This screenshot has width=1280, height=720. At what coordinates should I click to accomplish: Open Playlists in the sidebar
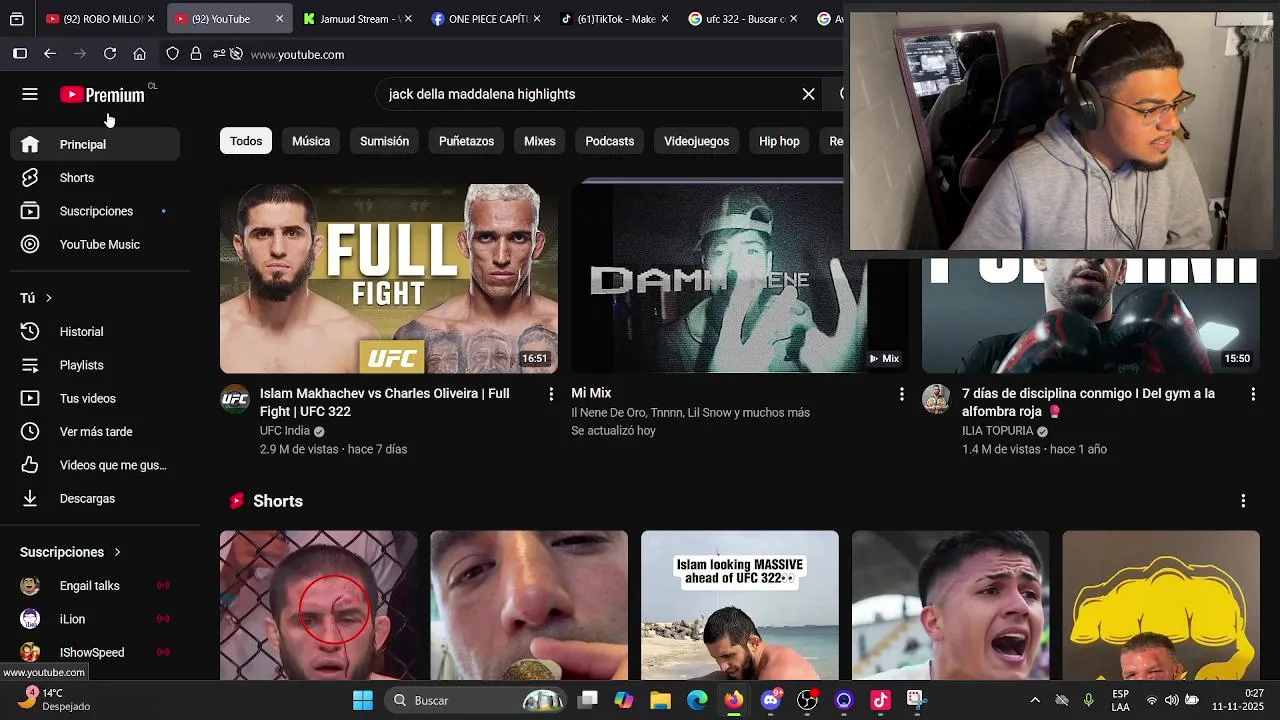coord(95,365)
